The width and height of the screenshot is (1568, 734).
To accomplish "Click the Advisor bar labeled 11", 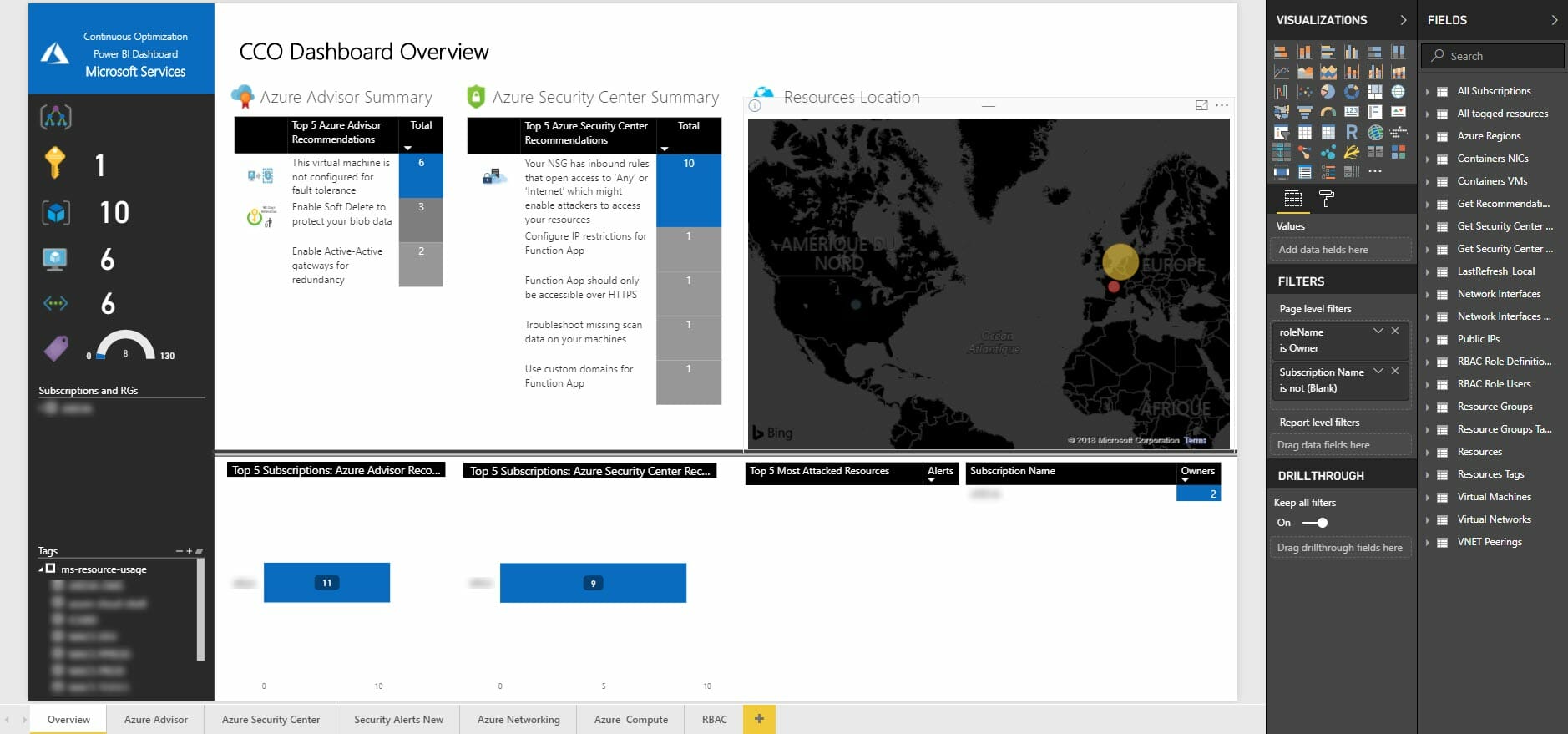I will [326, 583].
